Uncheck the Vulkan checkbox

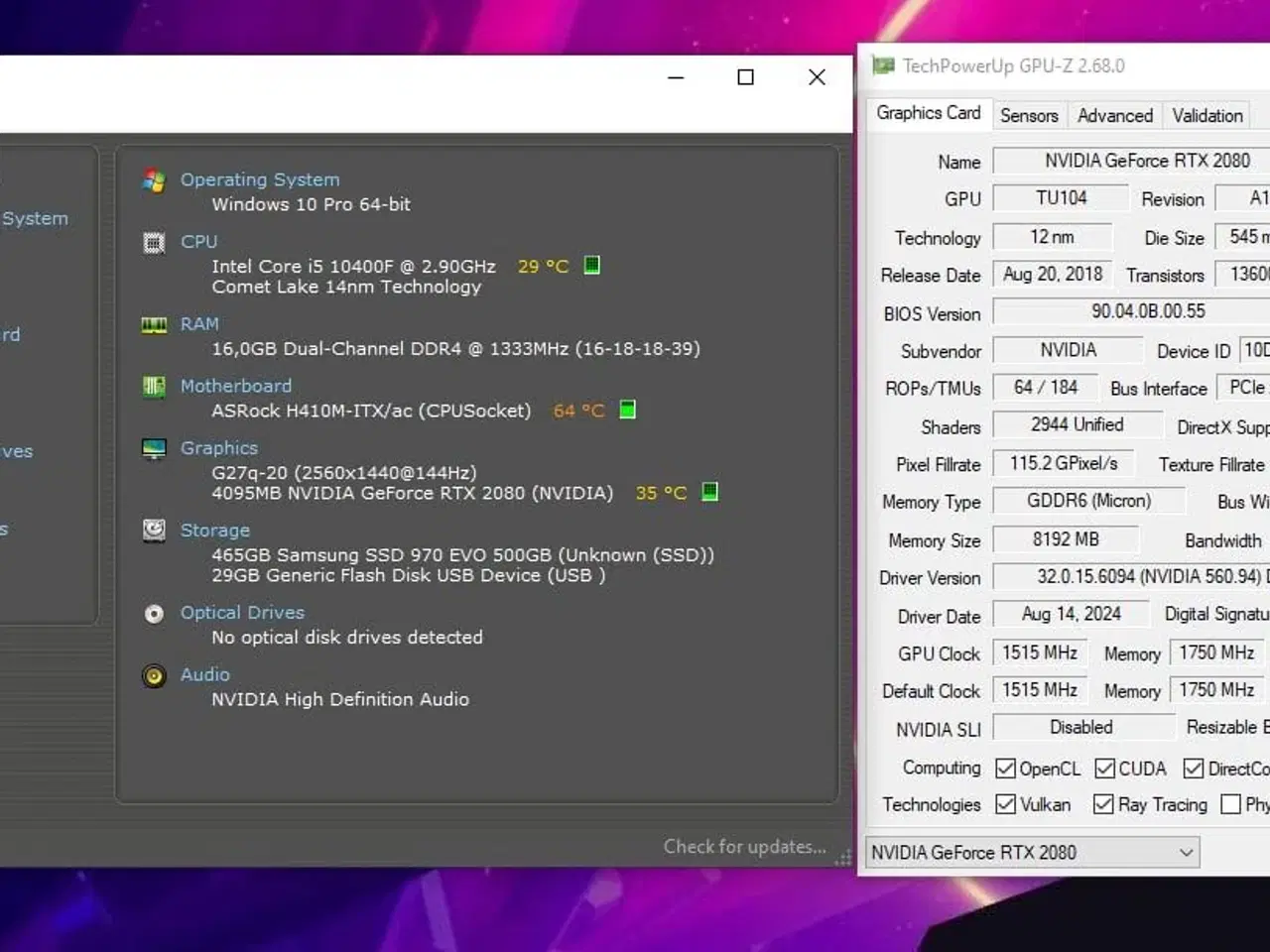(1005, 804)
